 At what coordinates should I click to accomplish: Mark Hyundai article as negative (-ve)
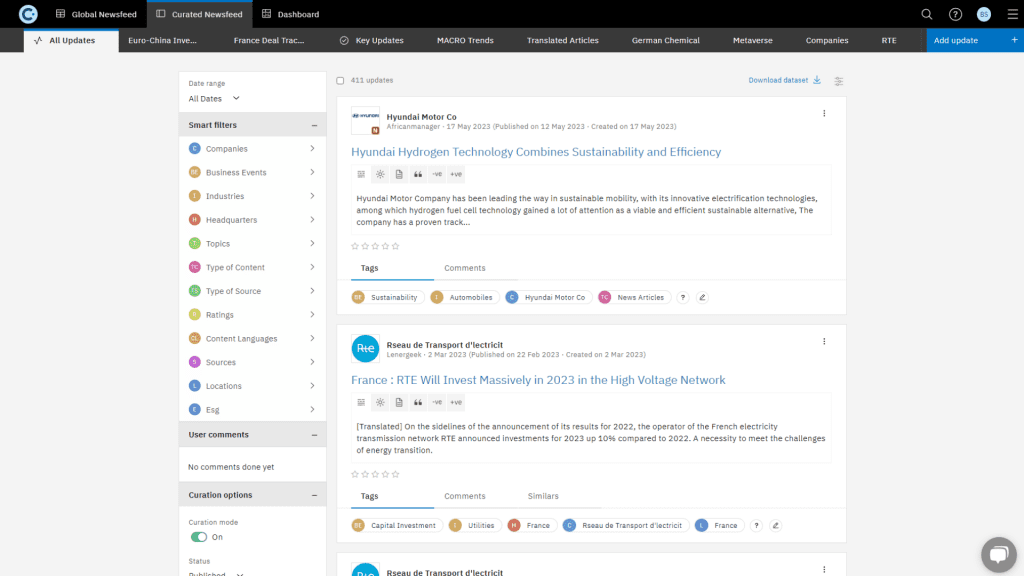click(437, 174)
